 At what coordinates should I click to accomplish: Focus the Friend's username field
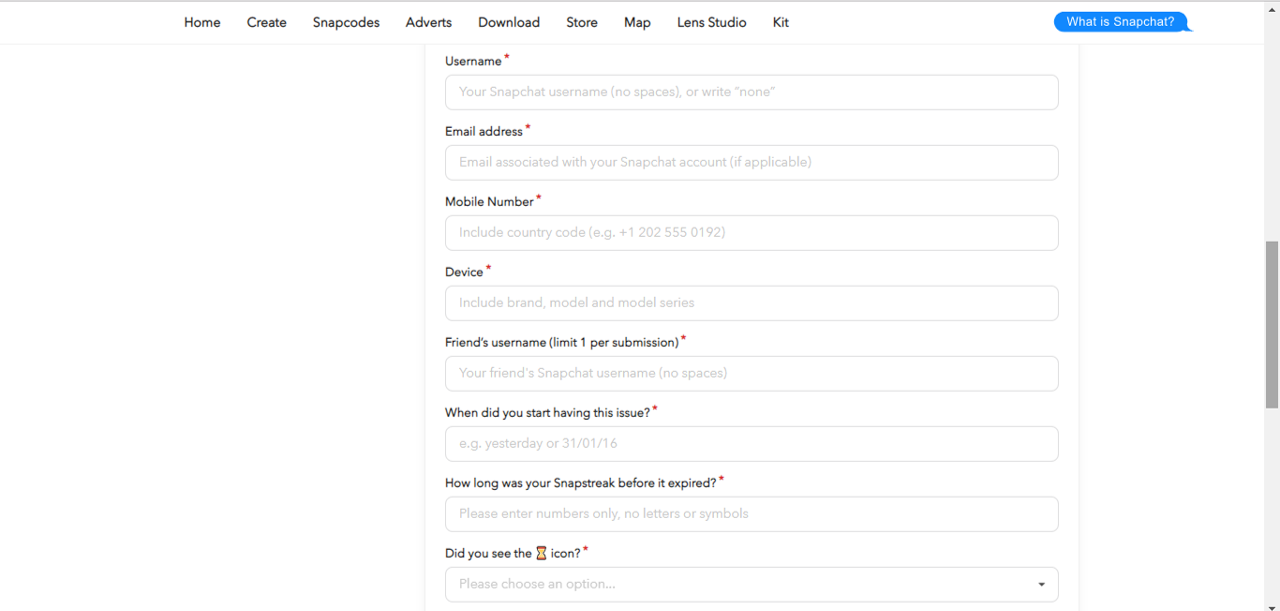(x=751, y=373)
